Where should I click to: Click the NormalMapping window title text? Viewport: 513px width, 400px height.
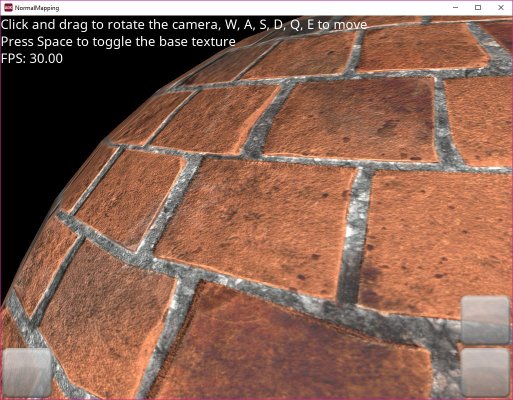[37, 8]
